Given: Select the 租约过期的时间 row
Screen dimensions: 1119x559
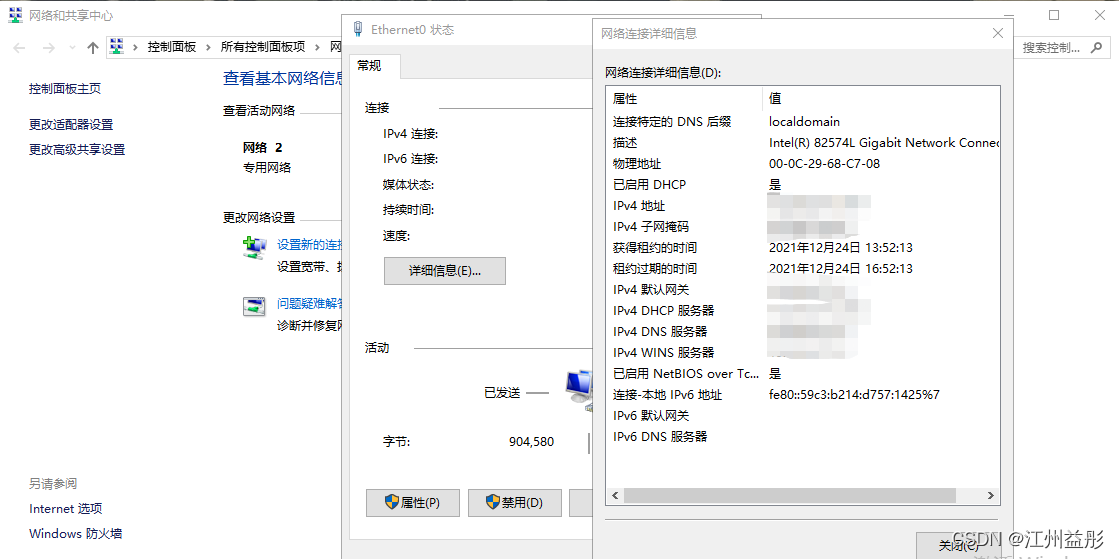Looking at the screenshot, I should tap(803, 268).
